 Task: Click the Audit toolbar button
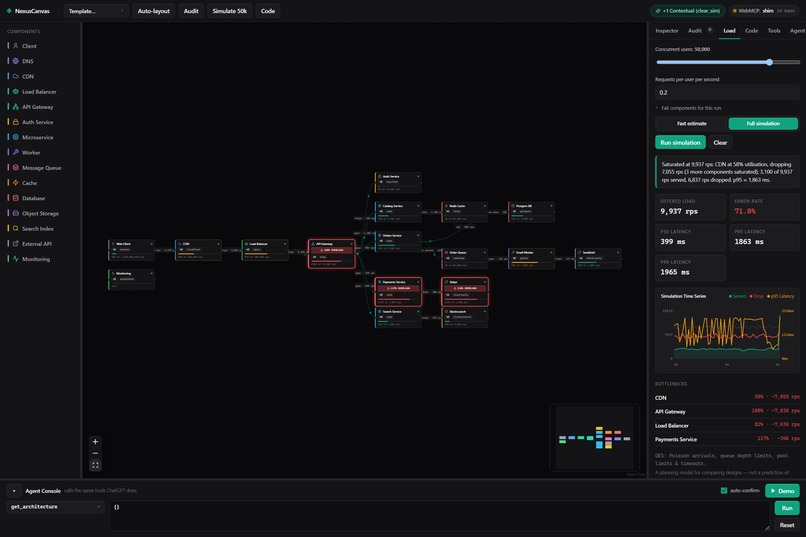(191, 11)
